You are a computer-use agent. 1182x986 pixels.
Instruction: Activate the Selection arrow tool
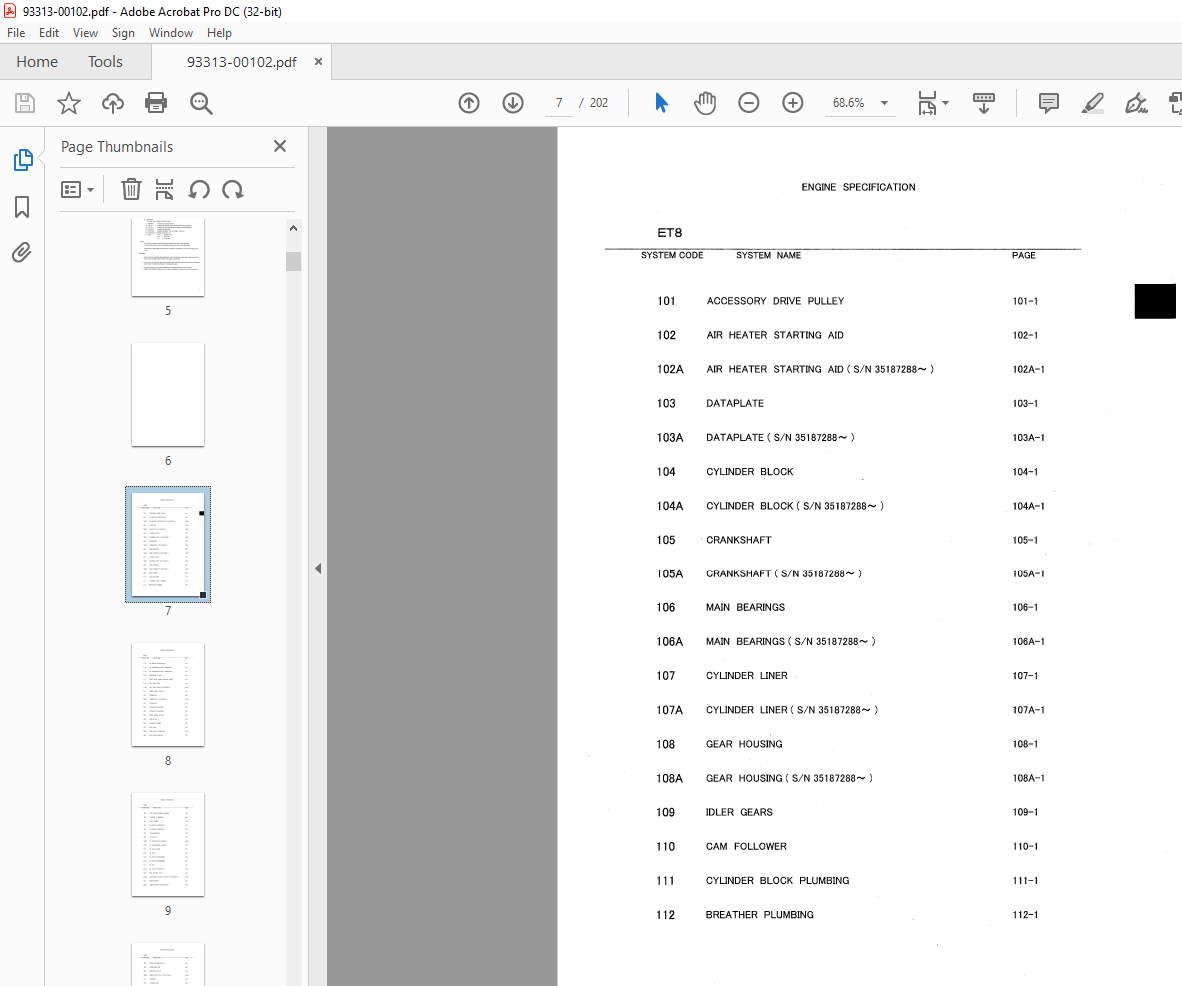(x=661, y=103)
